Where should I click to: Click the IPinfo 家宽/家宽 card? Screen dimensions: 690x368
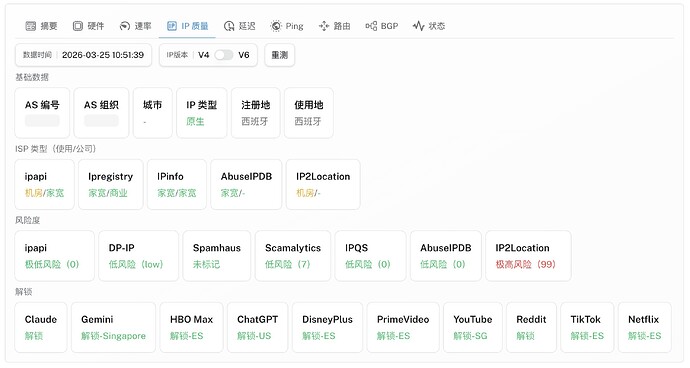click(x=176, y=184)
